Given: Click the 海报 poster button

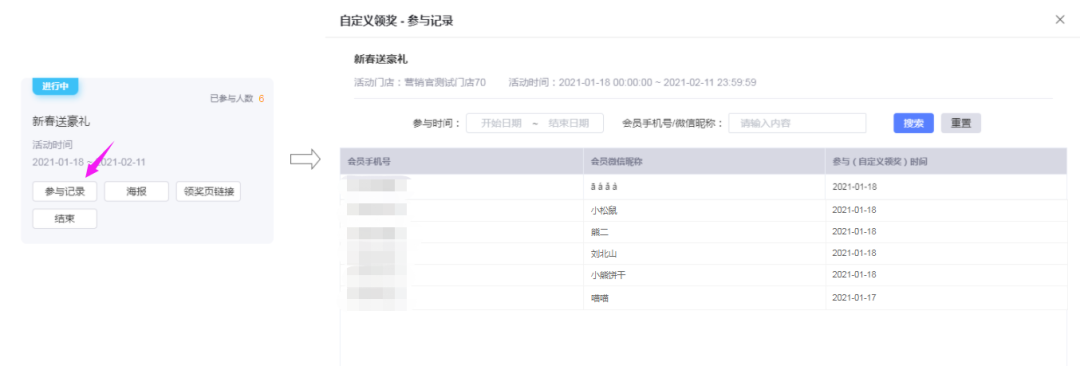Looking at the screenshot, I should tap(136, 192).
